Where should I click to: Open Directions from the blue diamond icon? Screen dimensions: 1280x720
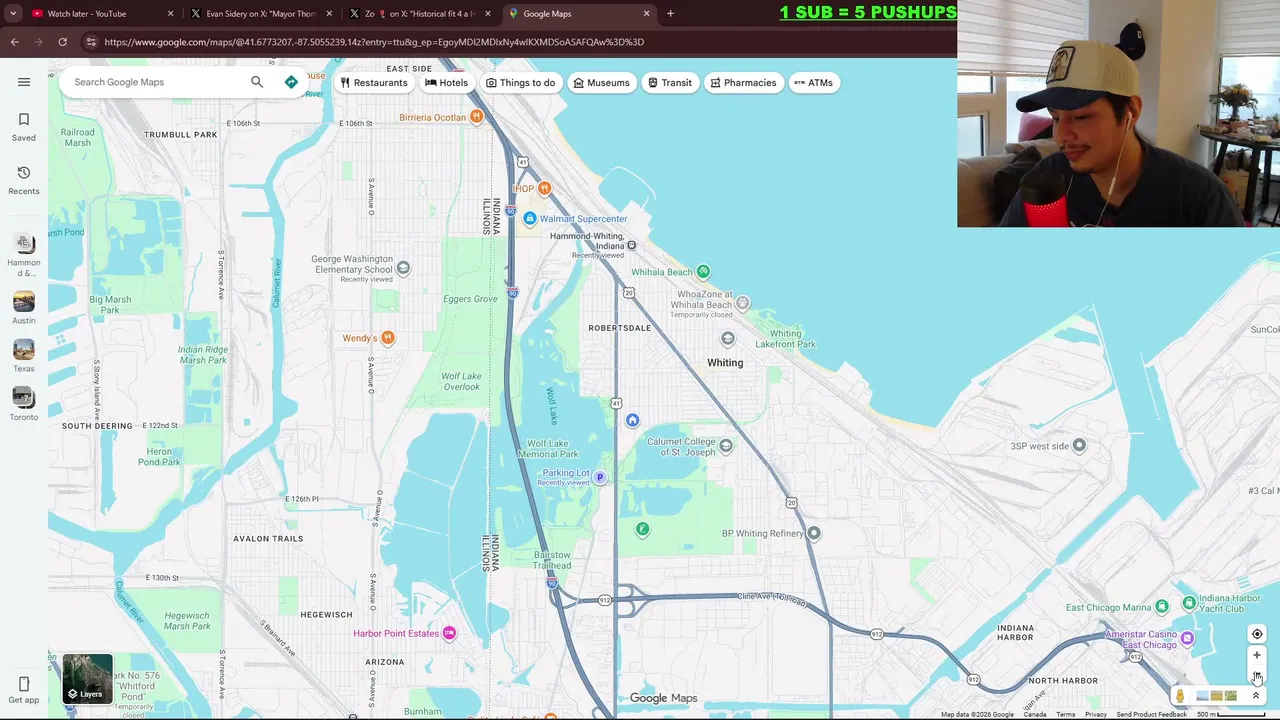[291, 82]
